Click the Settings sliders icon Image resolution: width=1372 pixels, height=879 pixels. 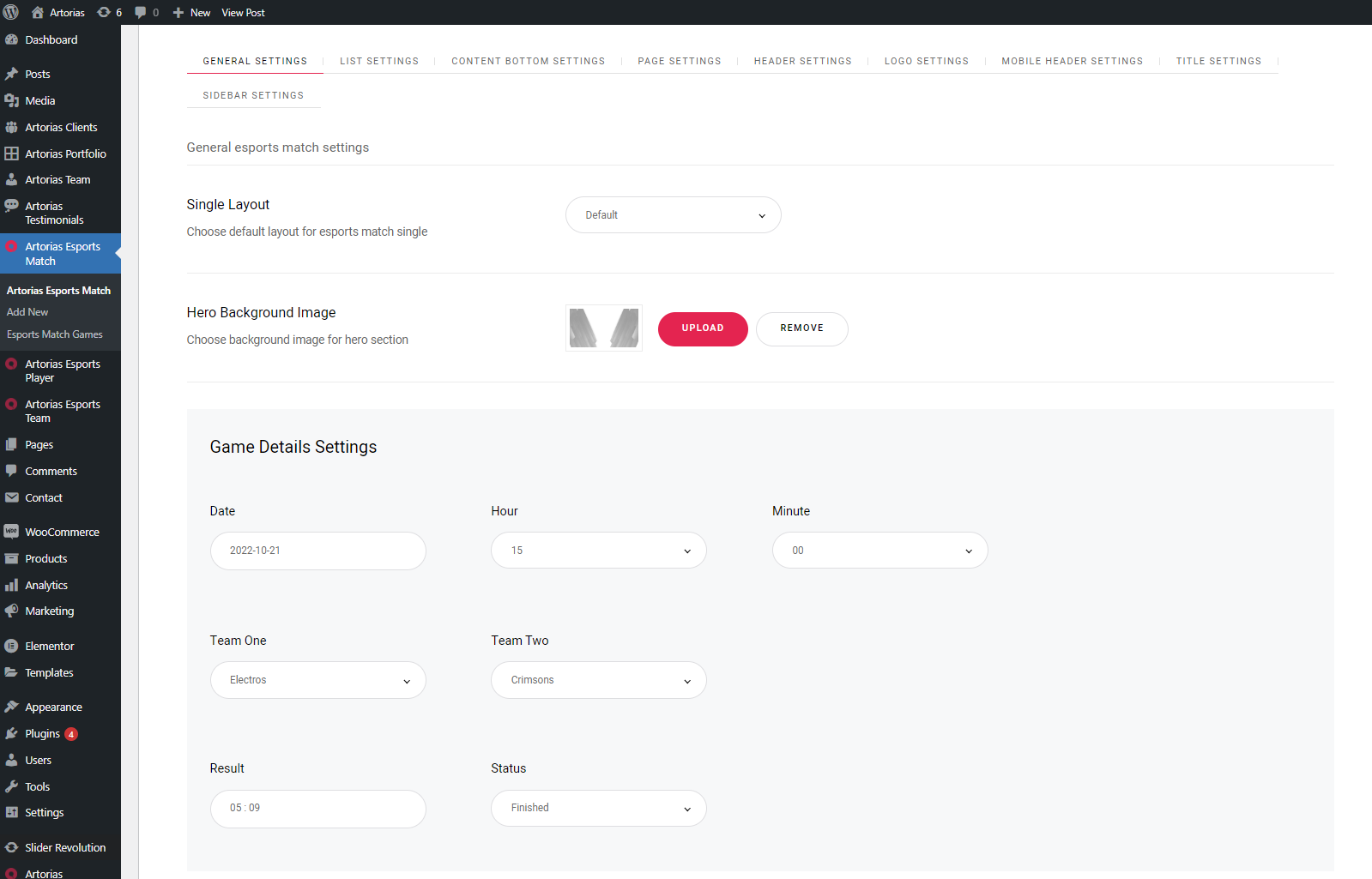[x=11, y=812]
